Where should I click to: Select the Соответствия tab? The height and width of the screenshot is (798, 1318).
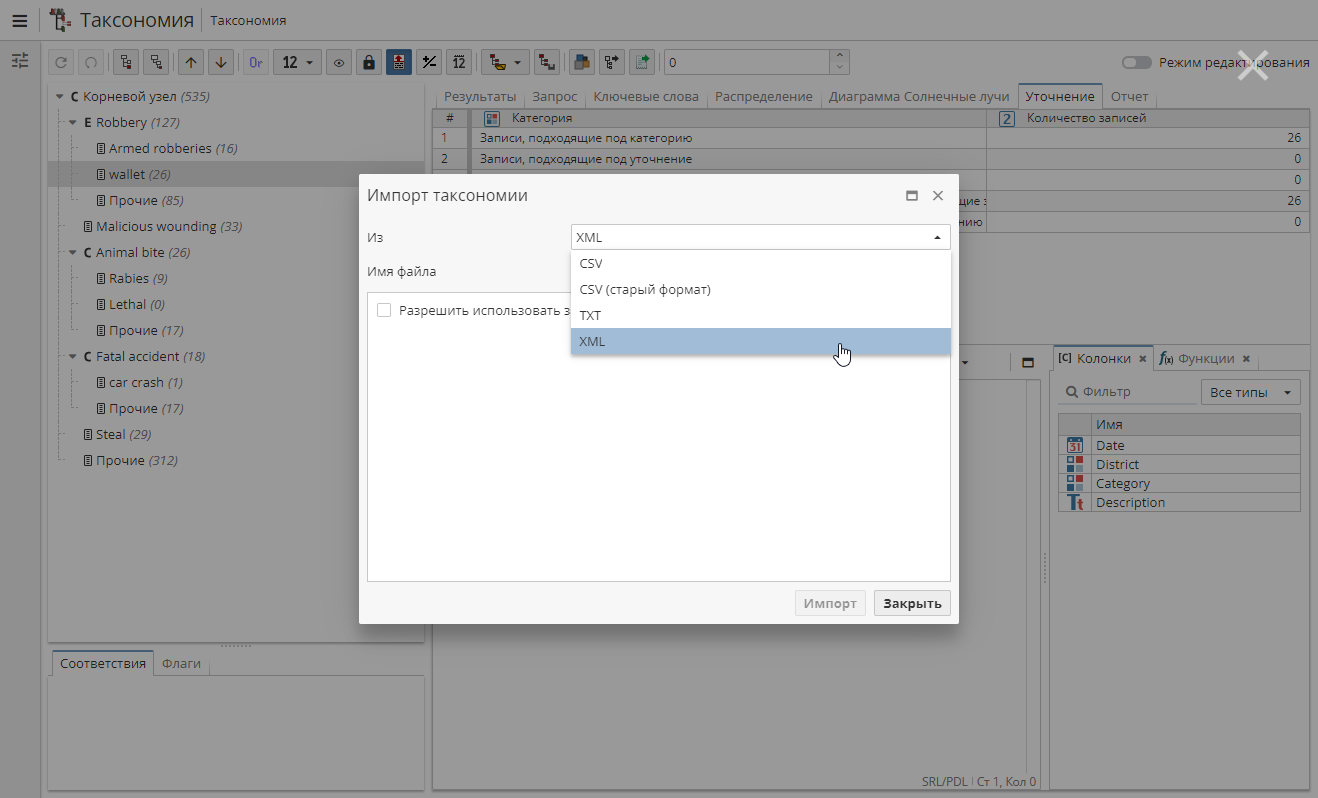pyautogui.click(x=103, y=663)
